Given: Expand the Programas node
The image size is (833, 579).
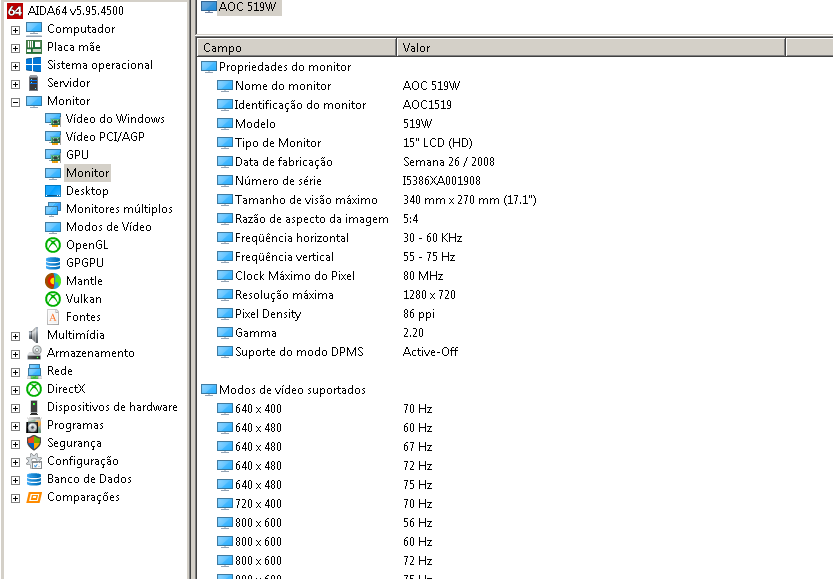Looking at the screenshot, I should [15, 427].
